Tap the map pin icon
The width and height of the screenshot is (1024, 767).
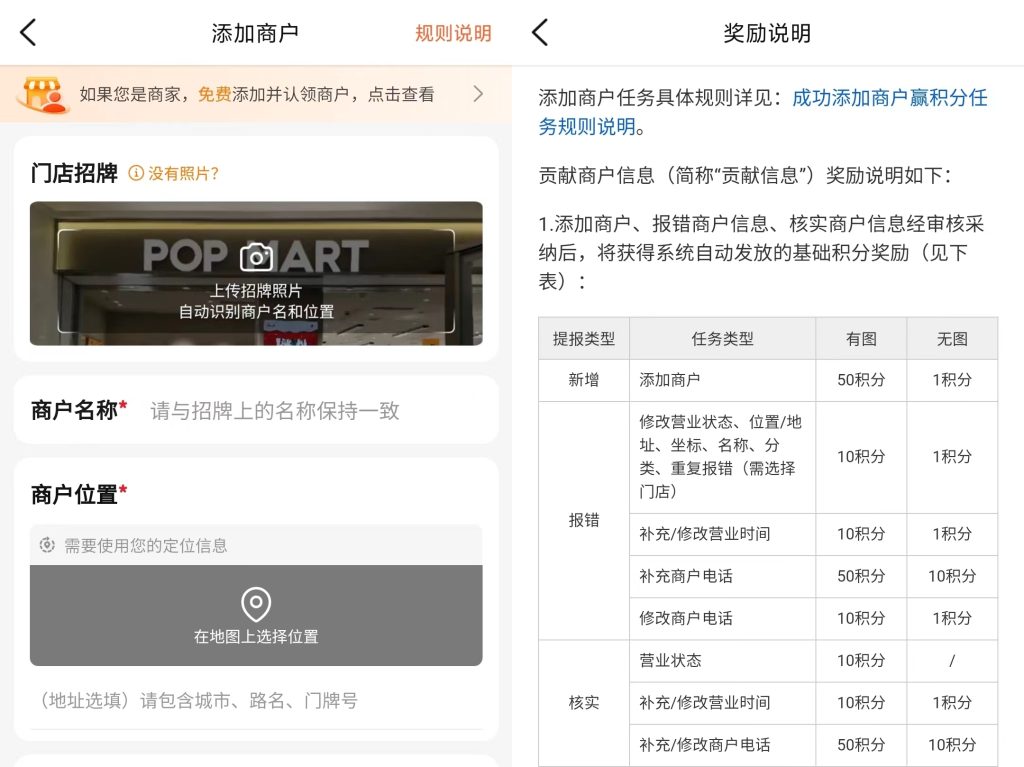pos(256,604)
